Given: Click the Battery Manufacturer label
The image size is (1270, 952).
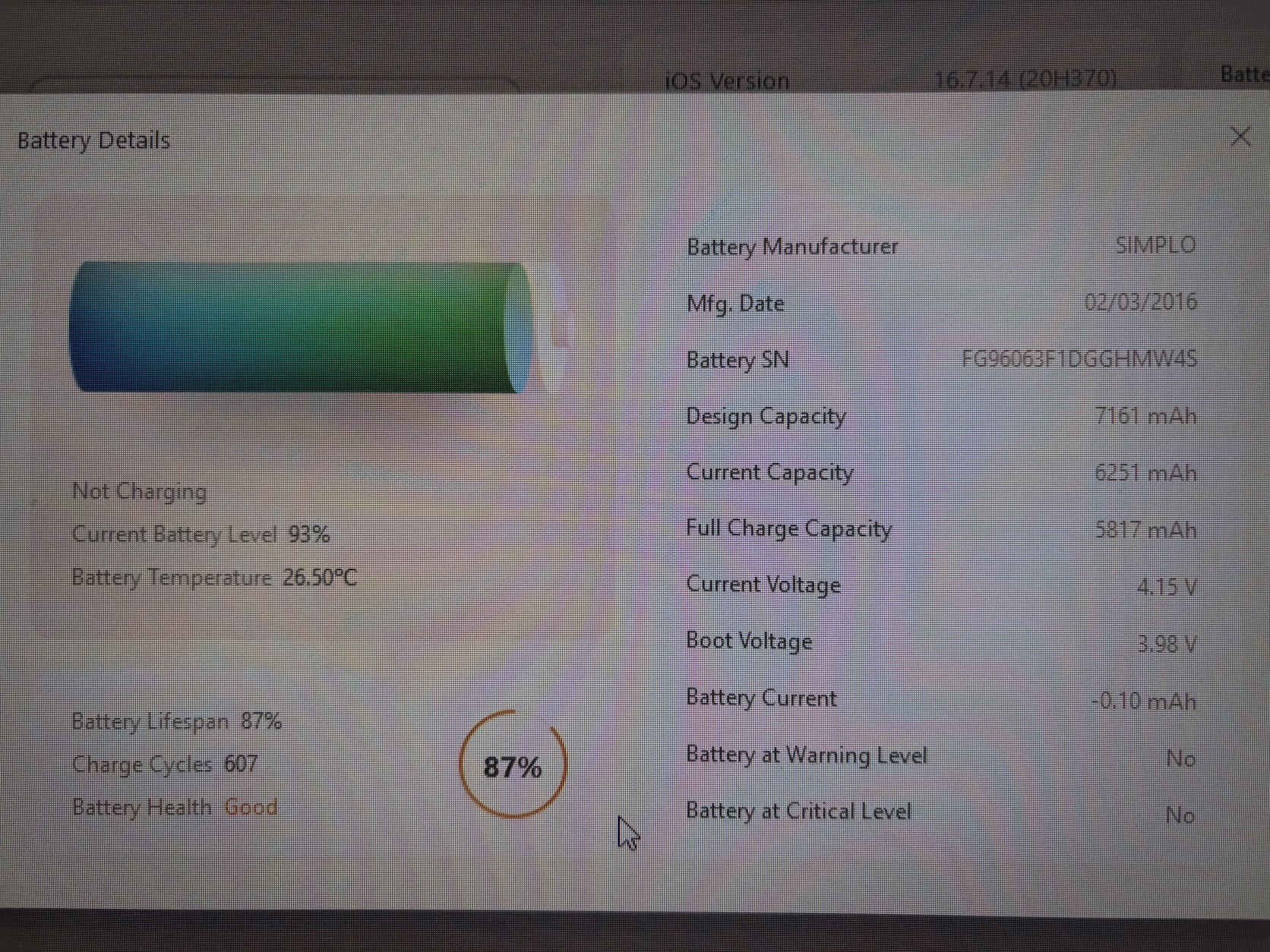Looking at the screenshot, I should (792, 247).
